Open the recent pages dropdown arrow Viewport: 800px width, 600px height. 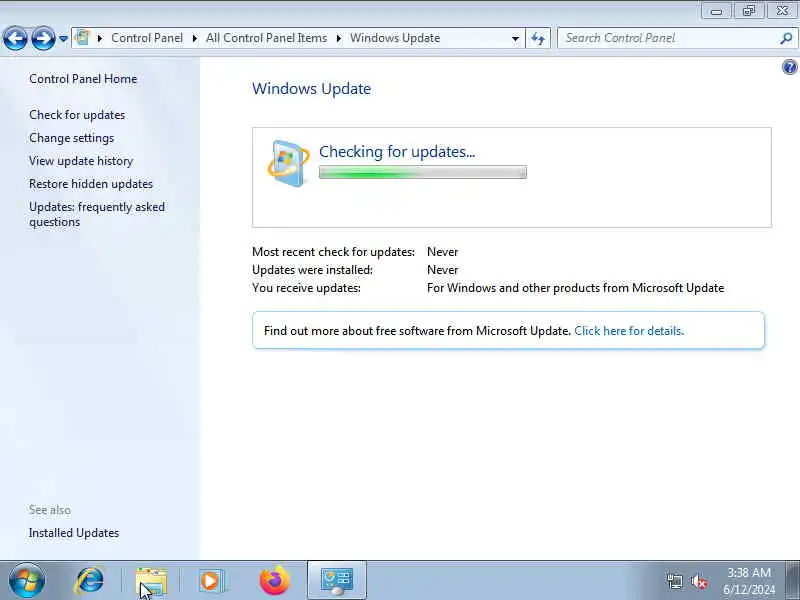point(63,38)
